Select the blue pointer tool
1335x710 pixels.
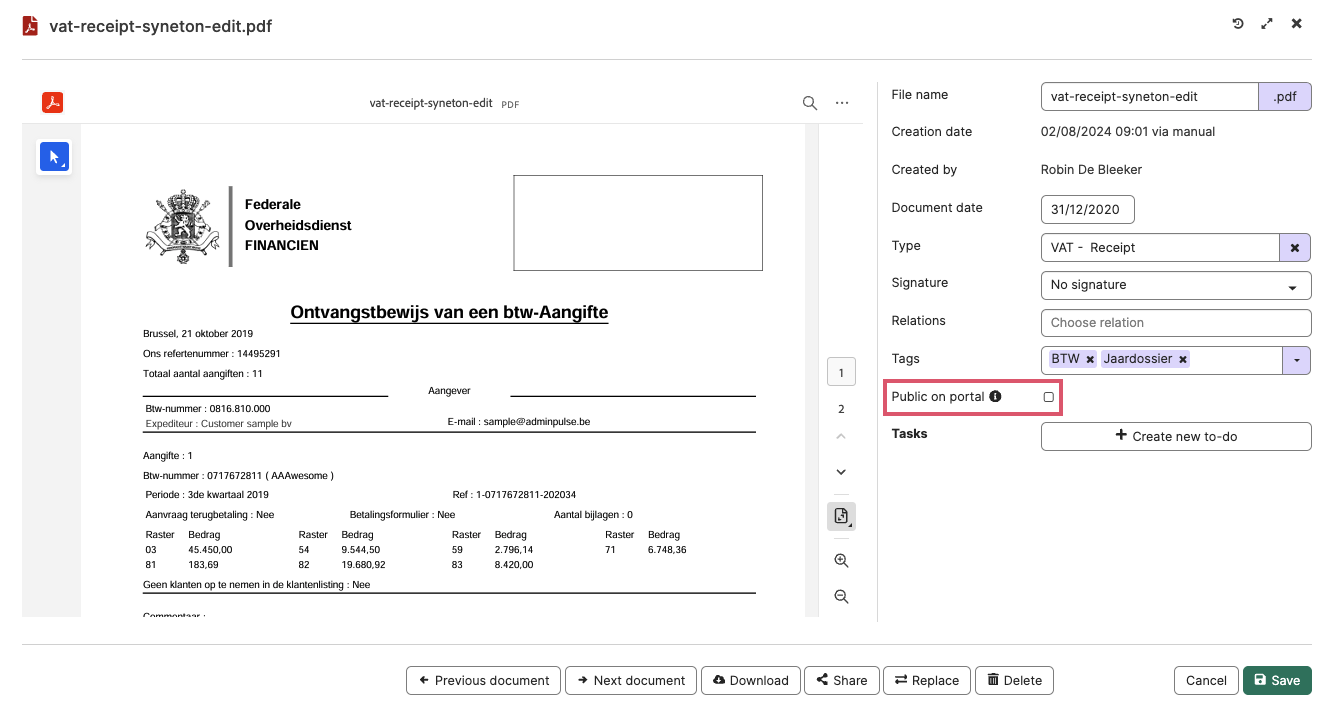[x=54, y=157]
